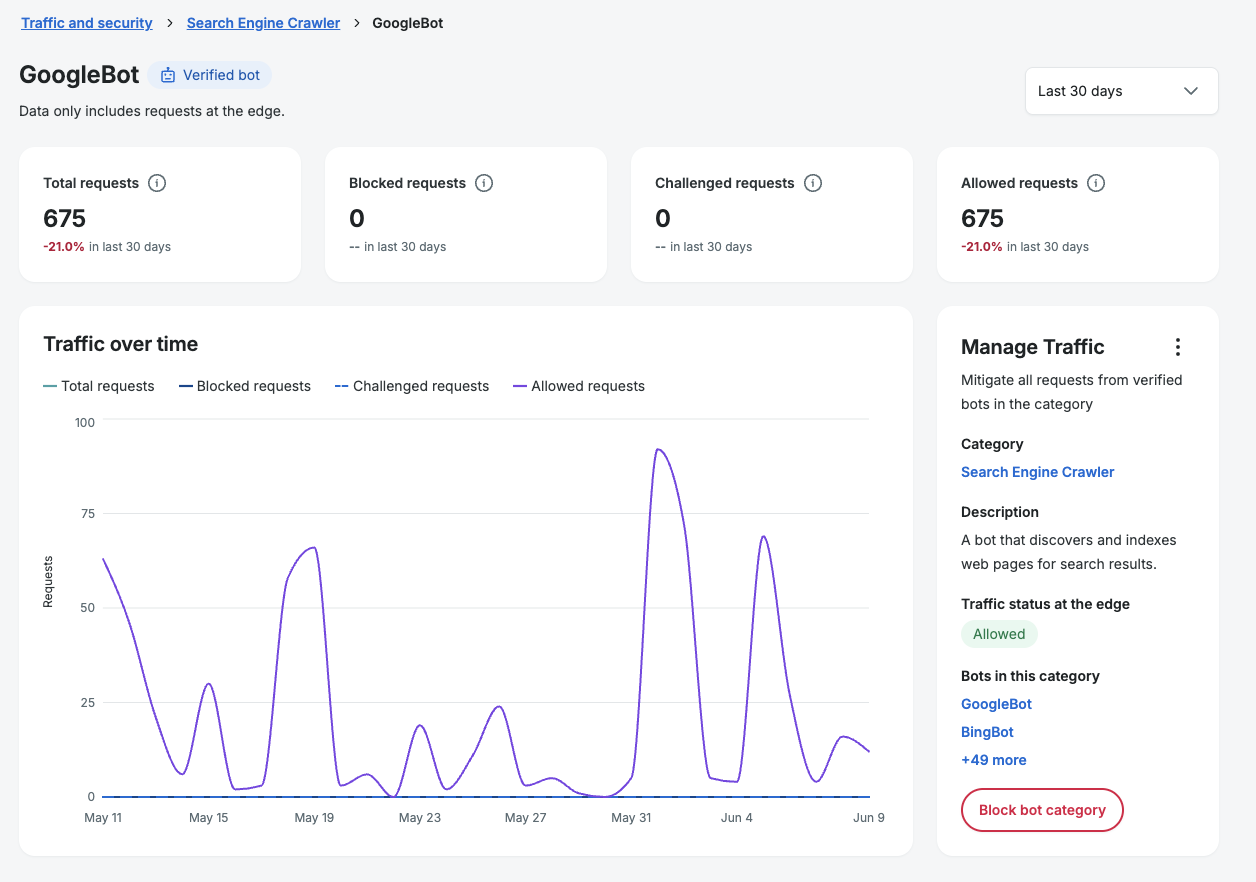The width and height of the screenshot is (1256, 882).
Task: Open Search Engine Crawler breadcrumb link
Action: pyautogui.click(x=263, y=23)
